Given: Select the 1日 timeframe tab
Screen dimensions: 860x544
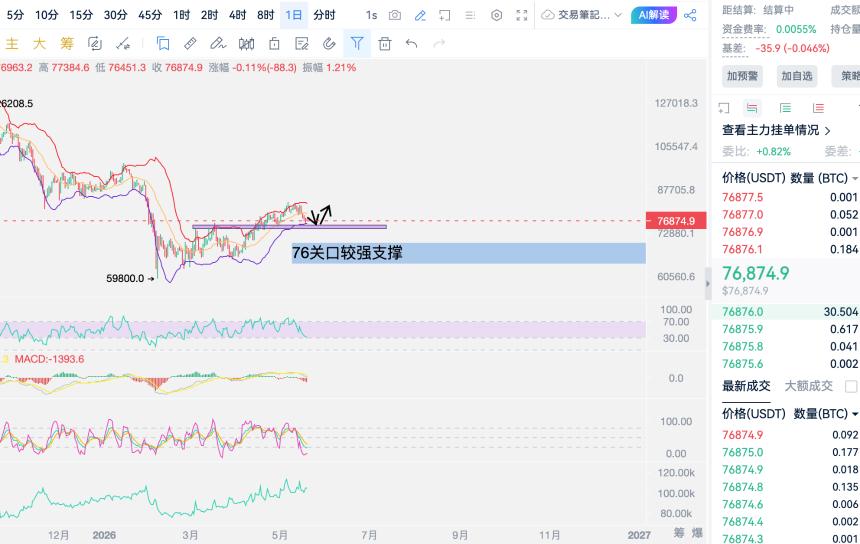Looking at the screenshot, I should click(x=294, y=15).
